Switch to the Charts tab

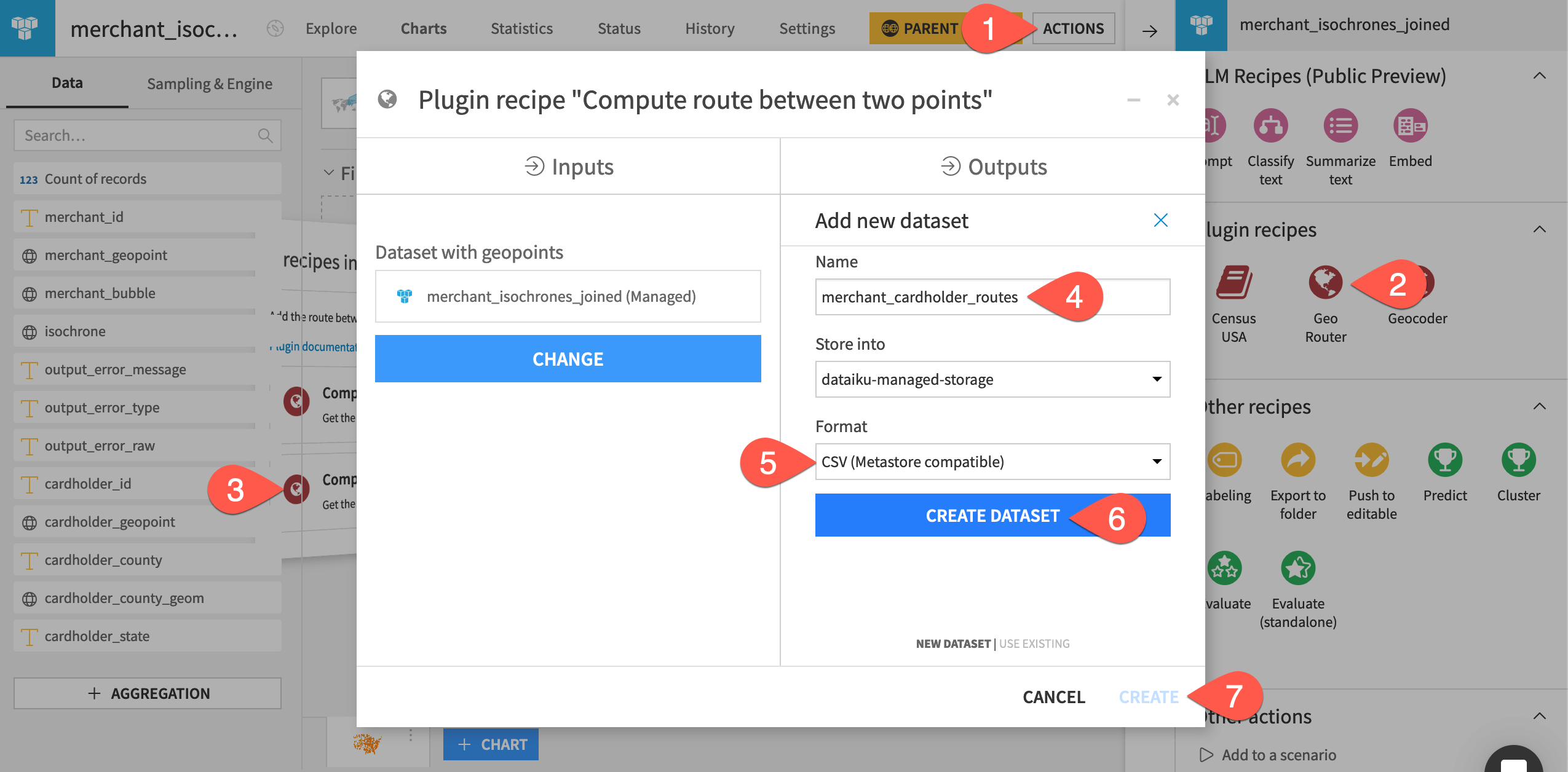pyautogui.click(x=424, y=28)
